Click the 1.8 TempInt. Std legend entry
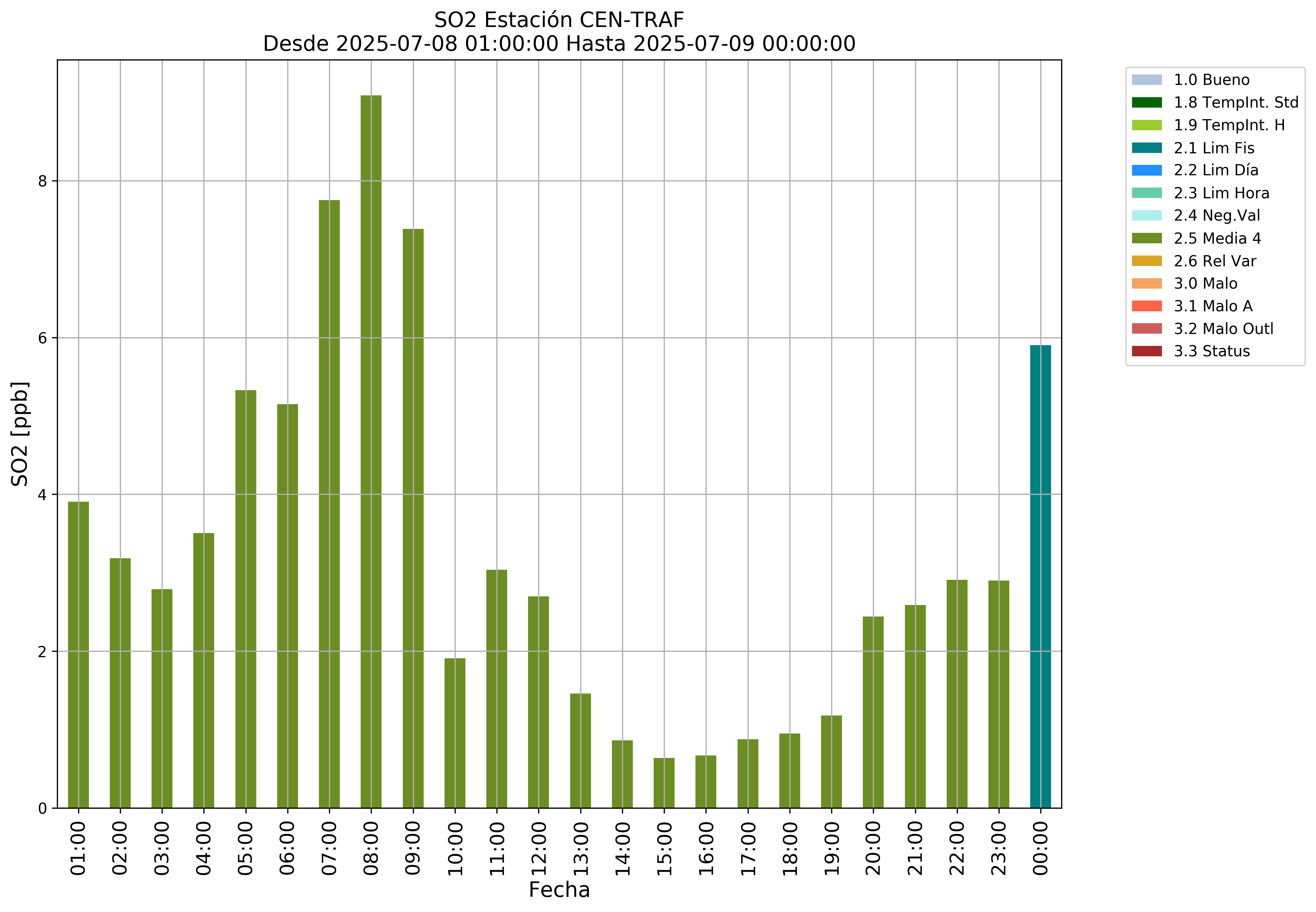 (1235, 102)
